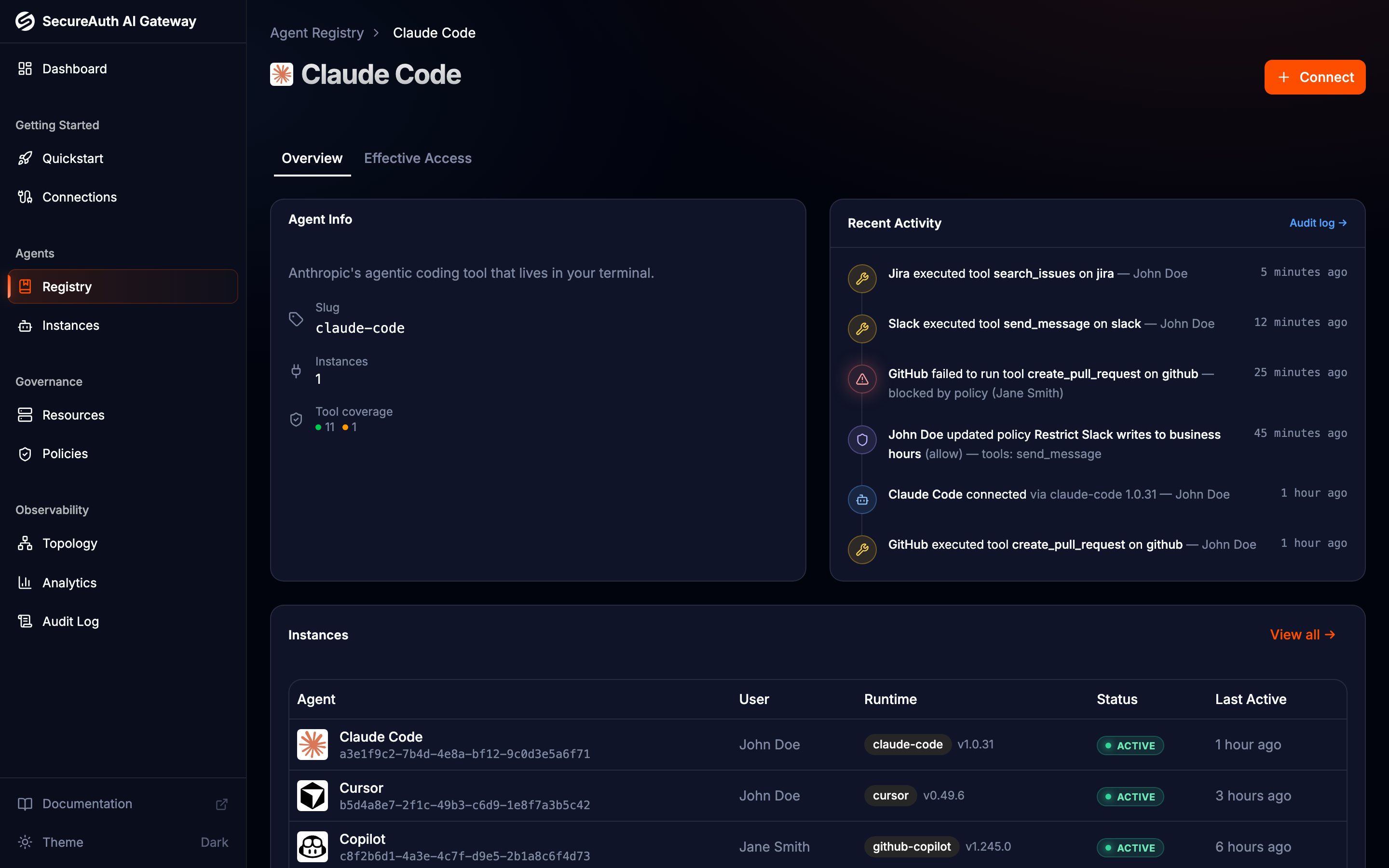The height and width of the screenshot is (868, 1389).
Task: Click the robot icon for Claude Code connected
Action: (862, 500)
